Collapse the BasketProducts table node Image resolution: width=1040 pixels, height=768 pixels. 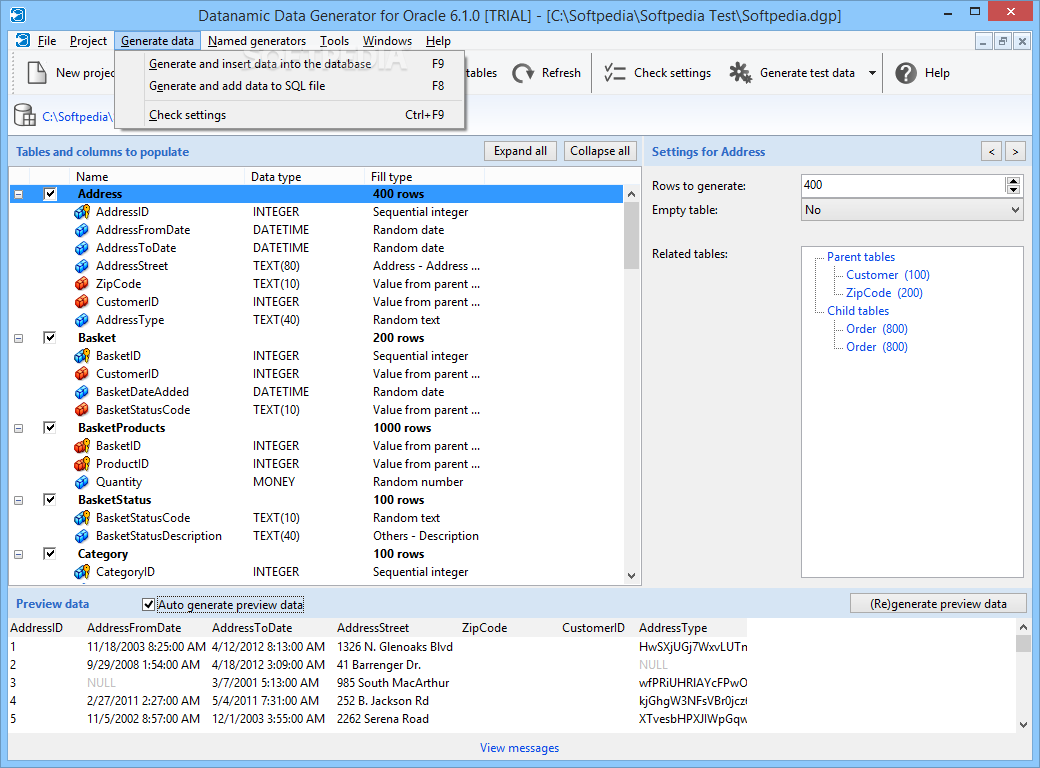point(19,428)
